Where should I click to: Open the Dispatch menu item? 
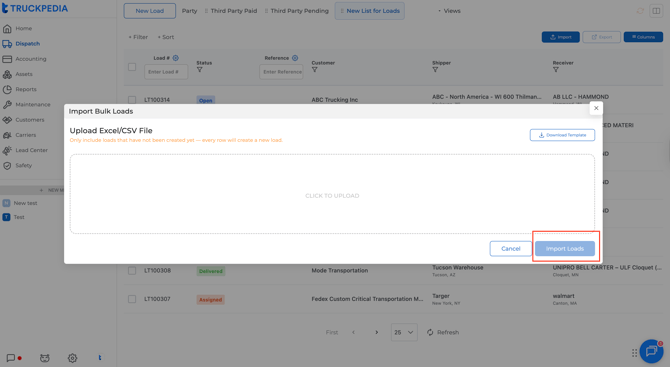pyautogui.click(x=27, y=44)
